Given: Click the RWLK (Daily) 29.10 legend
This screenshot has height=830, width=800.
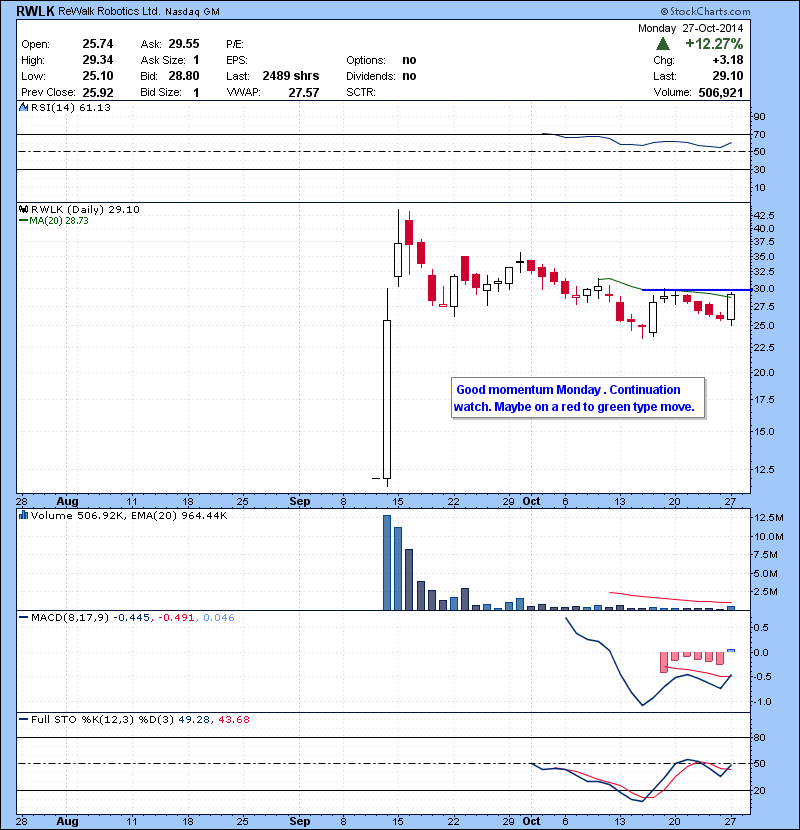Looking at the screenshot, I should pyautogui.click(x=85, y=209).
